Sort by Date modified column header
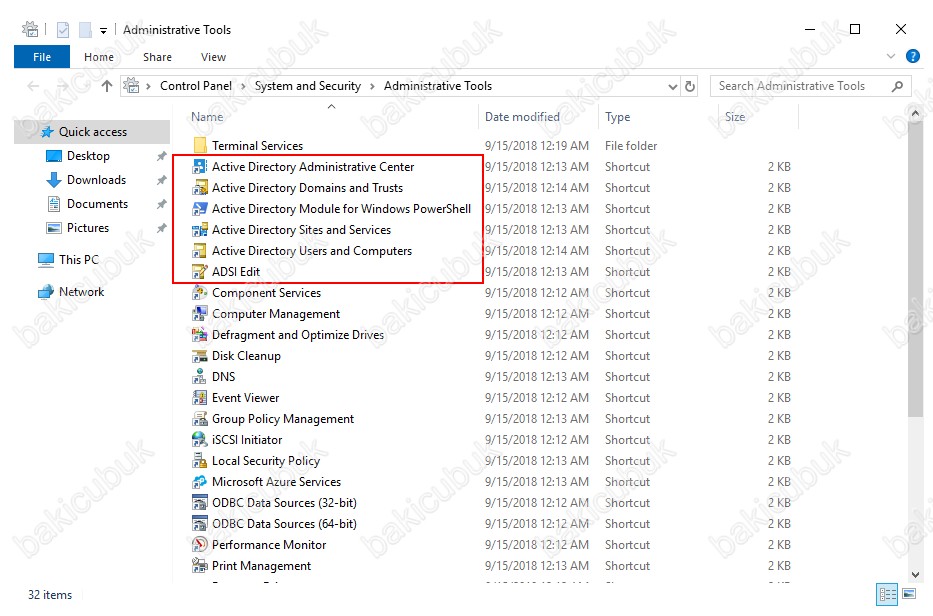Viewport: 933px width, 616px height. point(522,117)
